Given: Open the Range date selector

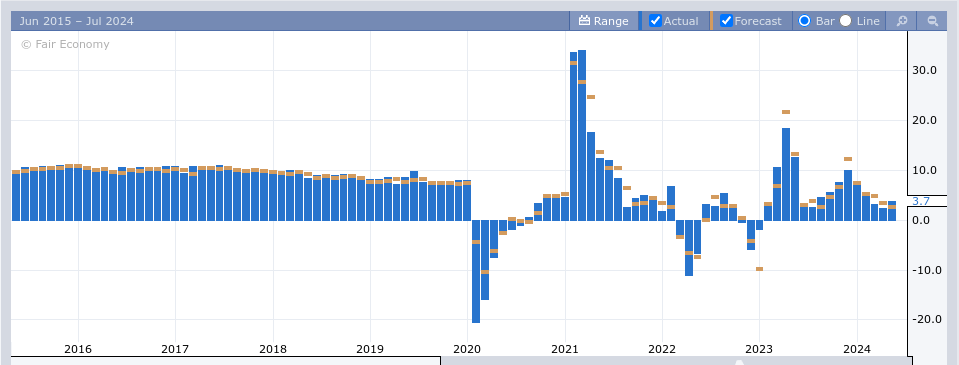Looking at the screenshot, I should [604, 21].
